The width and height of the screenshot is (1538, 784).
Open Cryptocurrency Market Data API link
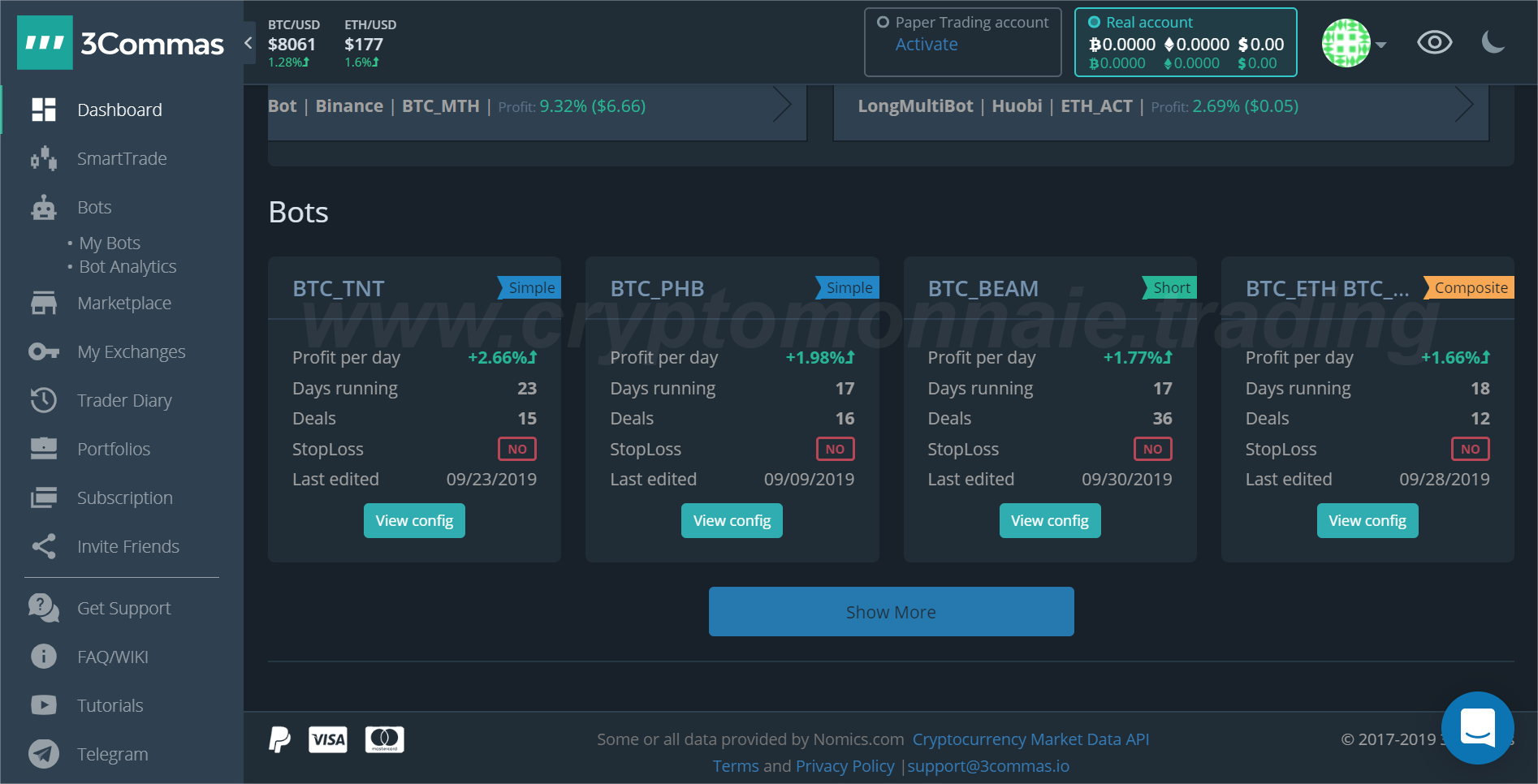click(x=1030, y=739)
